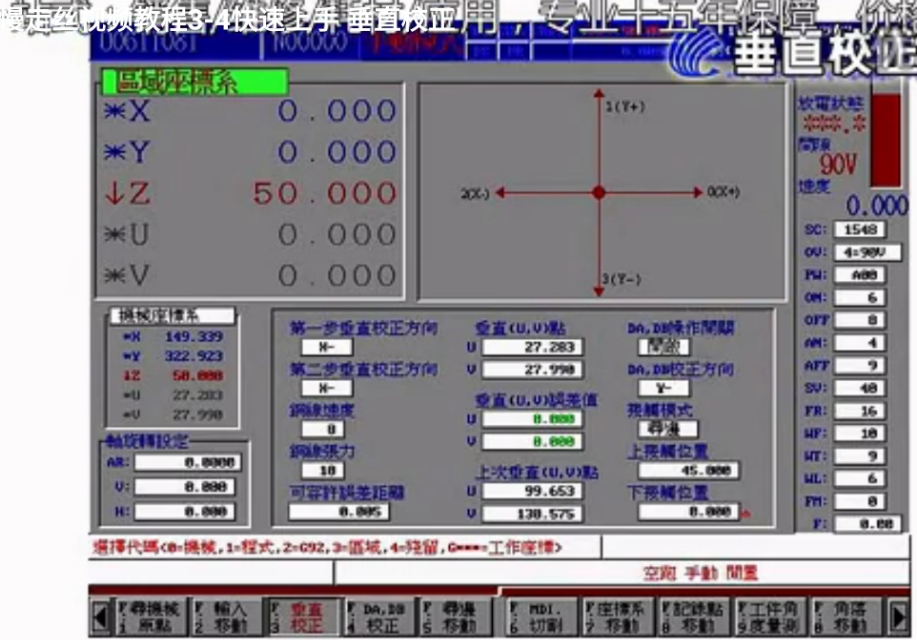Adjust the OV voltage value field
The width and height of the screenshot is (917, 640).
tap(866, 251)
